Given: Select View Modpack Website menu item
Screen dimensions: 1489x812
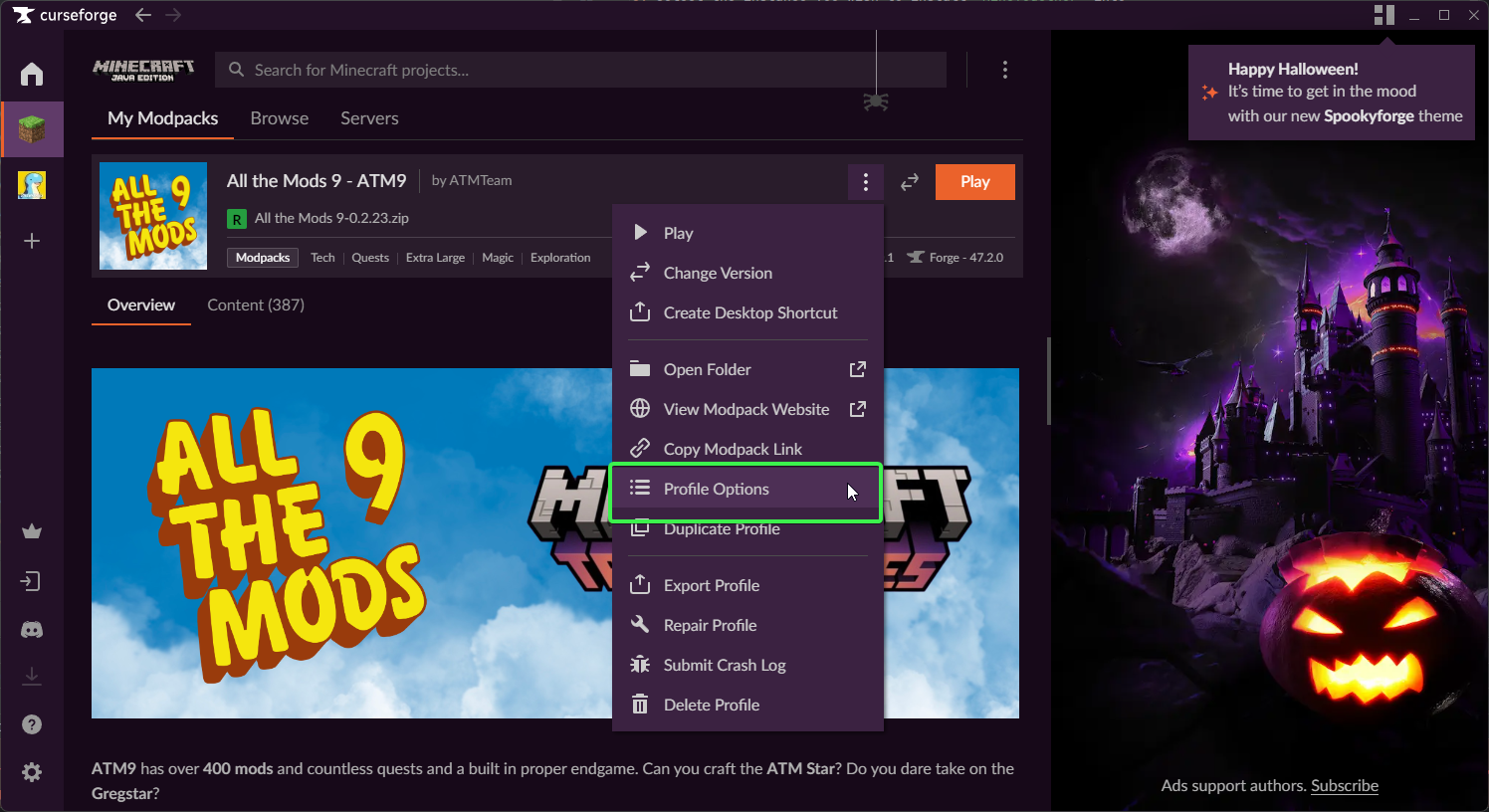Looking at the screenshot, I should tap(747, 409).
